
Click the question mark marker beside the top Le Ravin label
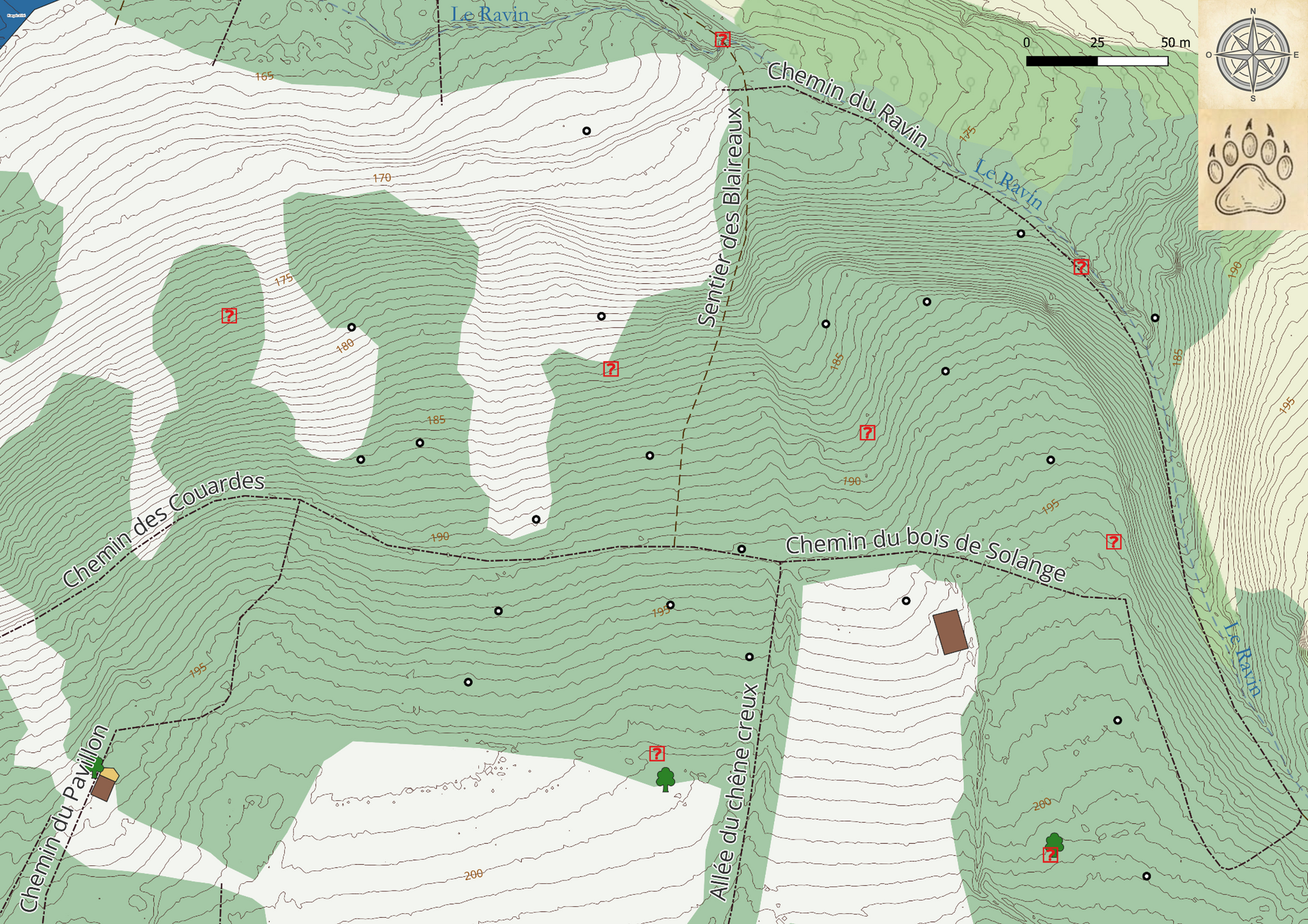click(x=723, y=39)
